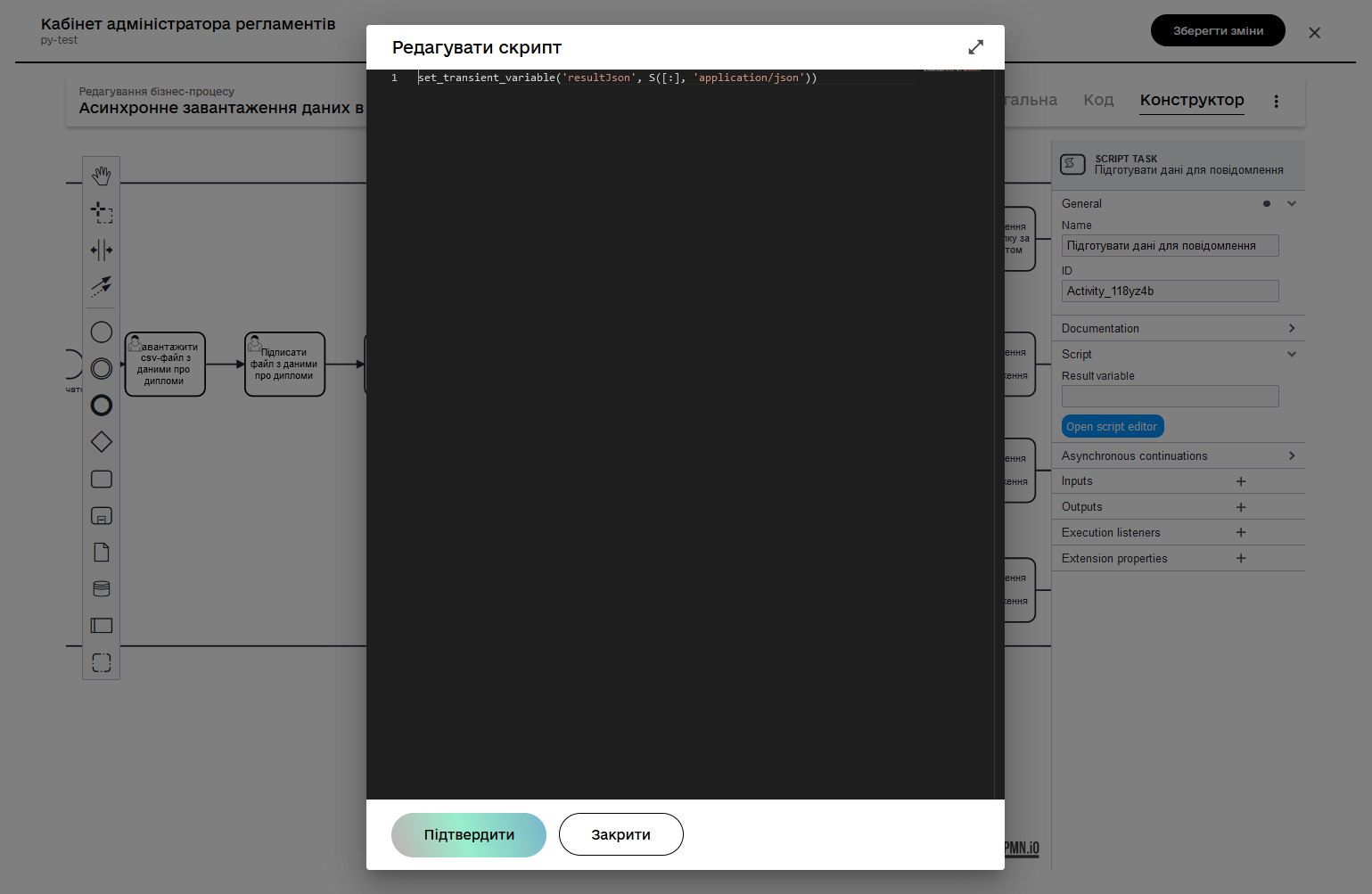Viewport: 1372px width, 894px height.
Task: Select the 'Підписати файл' user task
Action: tap(285, 364)
